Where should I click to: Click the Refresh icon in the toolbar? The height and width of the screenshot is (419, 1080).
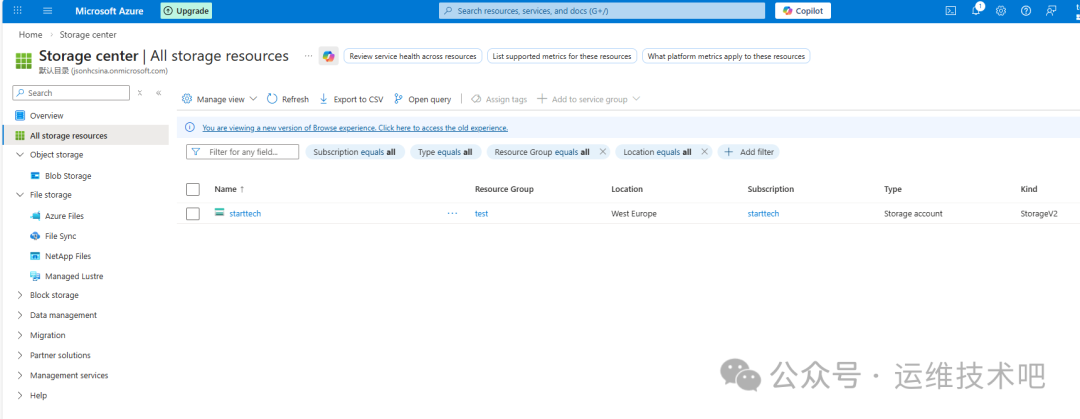click(271, 99)
